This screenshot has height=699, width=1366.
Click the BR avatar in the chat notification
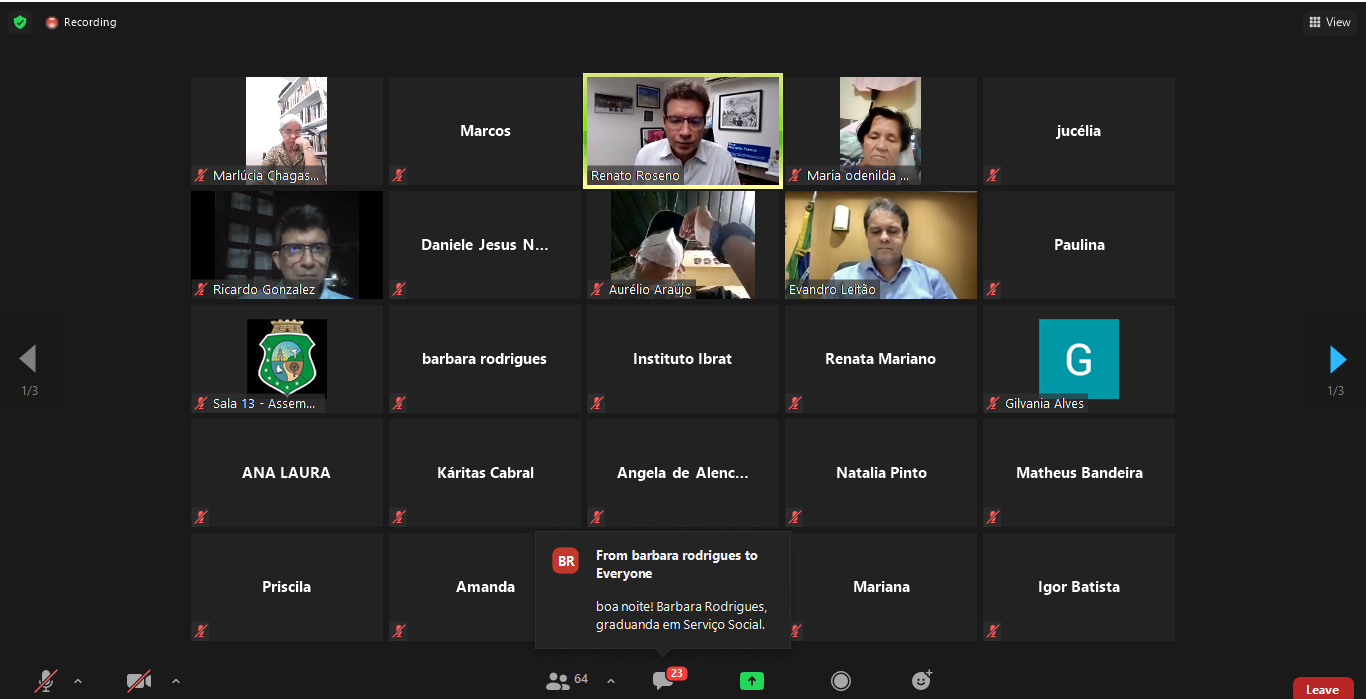coord(566,561)
